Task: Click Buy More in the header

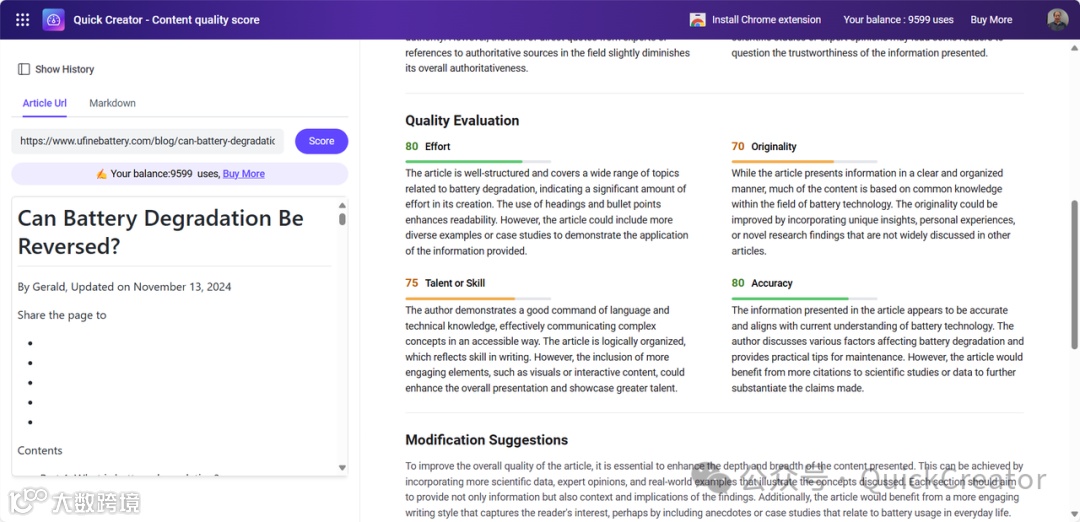Action: pyautogui.click(x=991, y=20)
